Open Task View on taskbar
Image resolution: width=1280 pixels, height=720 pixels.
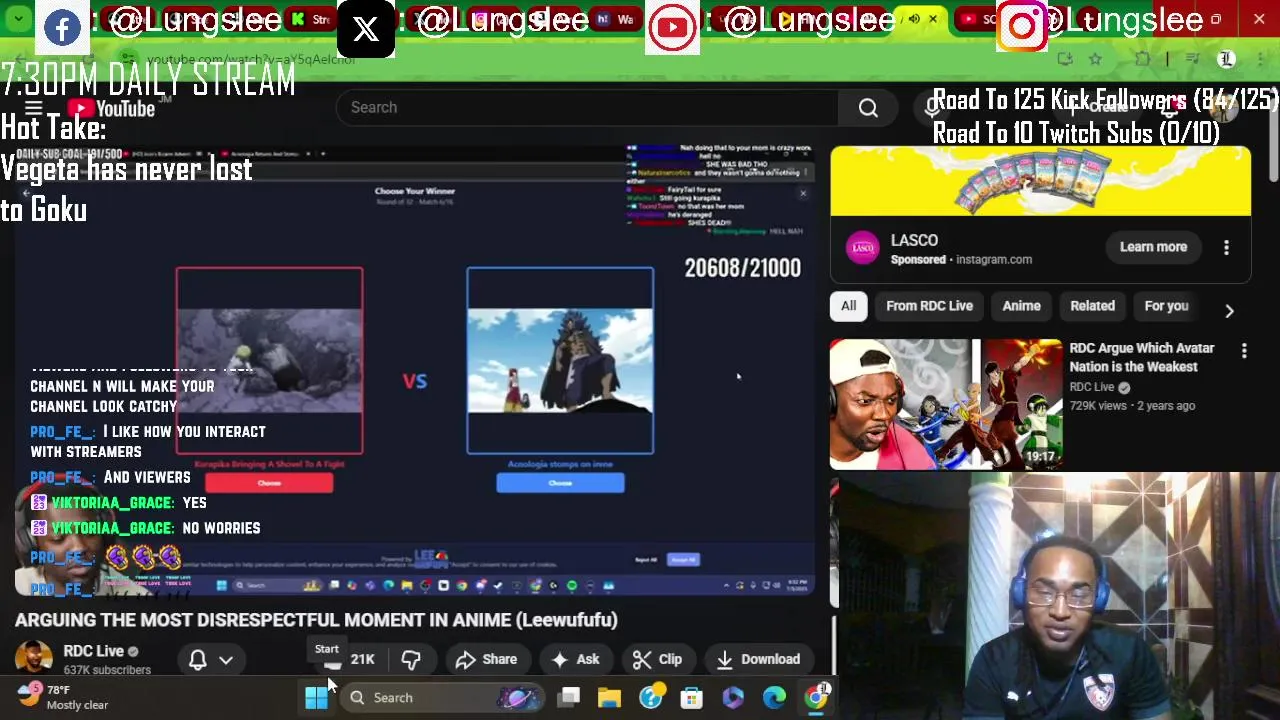(569, 697)
